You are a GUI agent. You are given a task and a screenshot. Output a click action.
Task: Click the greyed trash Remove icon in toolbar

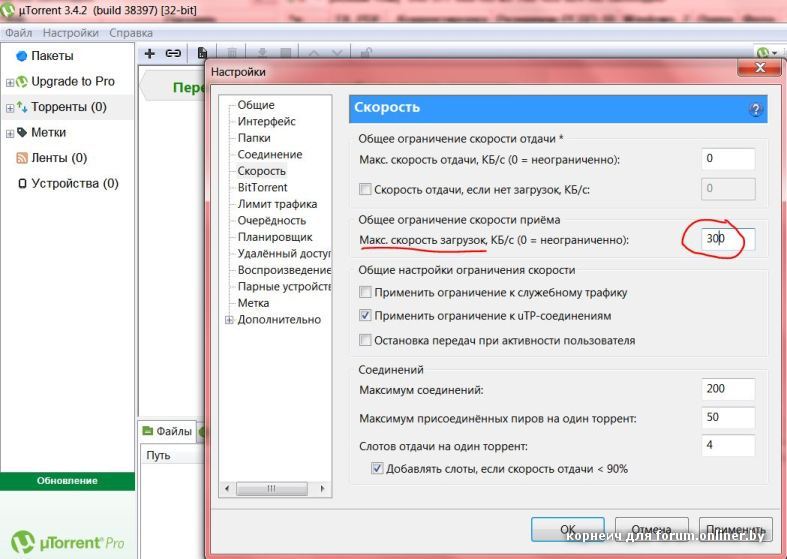click(x=232, y=53)
